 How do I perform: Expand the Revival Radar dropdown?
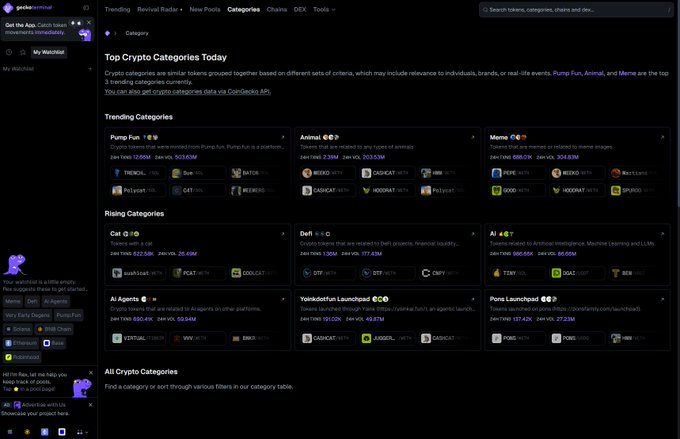160,9
